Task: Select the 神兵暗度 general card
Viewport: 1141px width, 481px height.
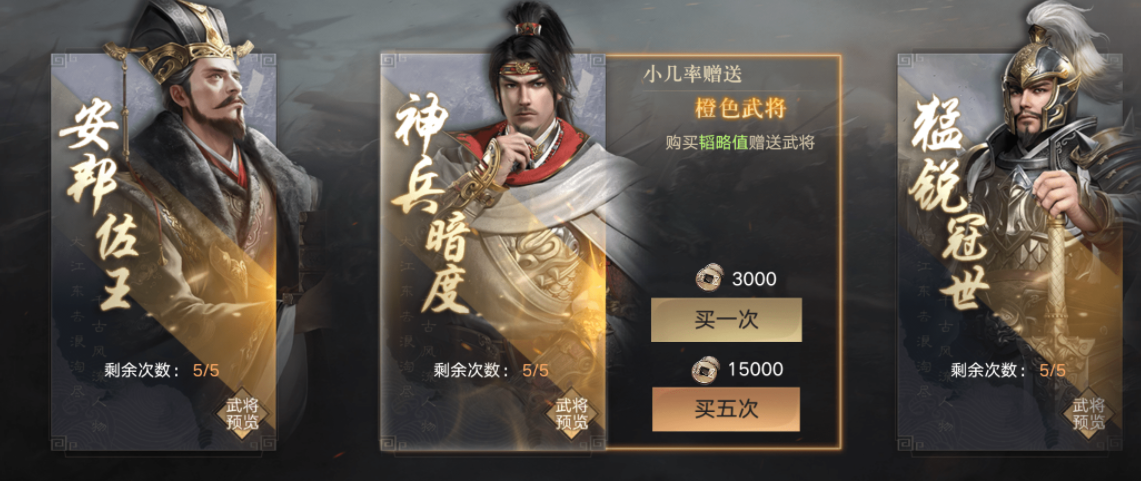Action: click(493, 251)
